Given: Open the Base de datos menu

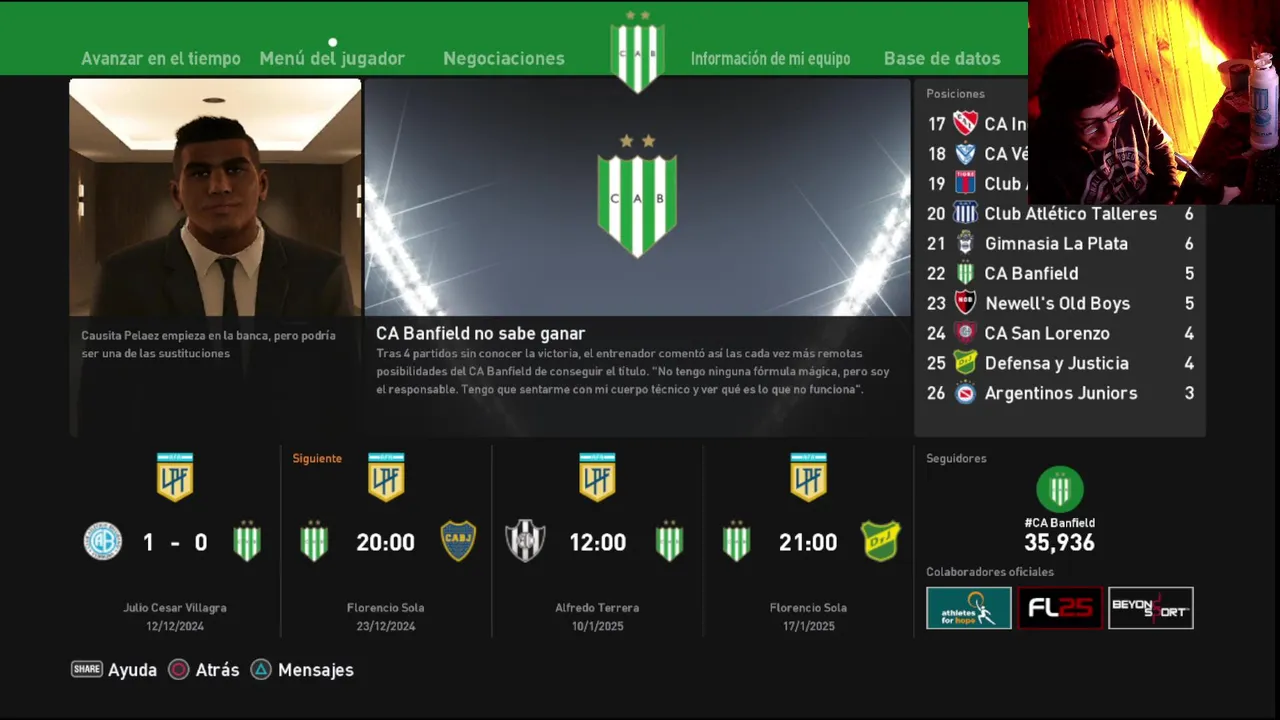Looking at the screenshot, I should coord(942,59).
